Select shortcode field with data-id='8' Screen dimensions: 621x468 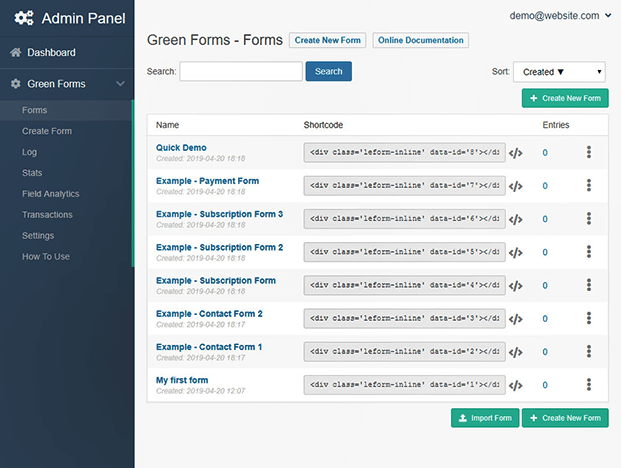(x=405, y=152)
